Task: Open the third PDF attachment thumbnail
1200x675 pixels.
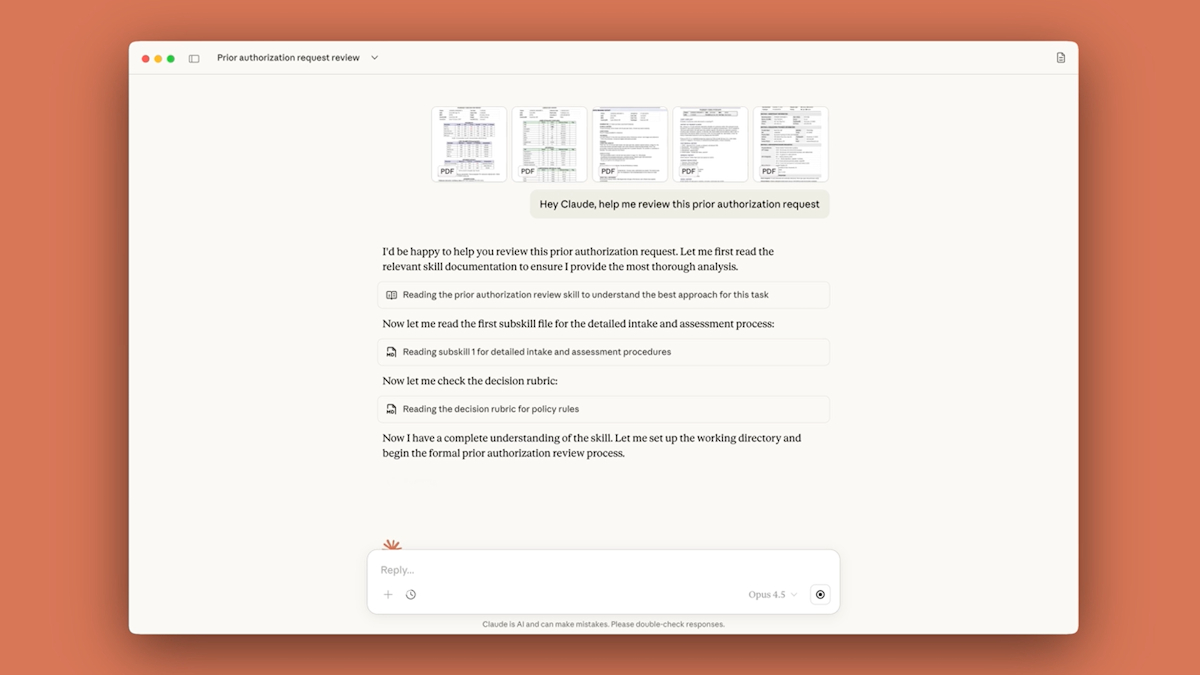Action: (x=629, y=144)
